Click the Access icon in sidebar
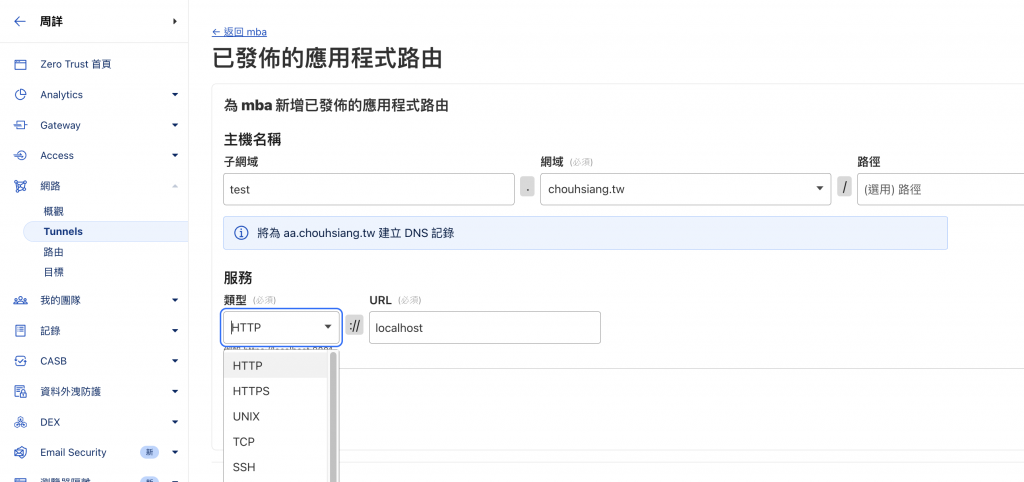This screenshot has height=482, width=1024. pos(20,155)
